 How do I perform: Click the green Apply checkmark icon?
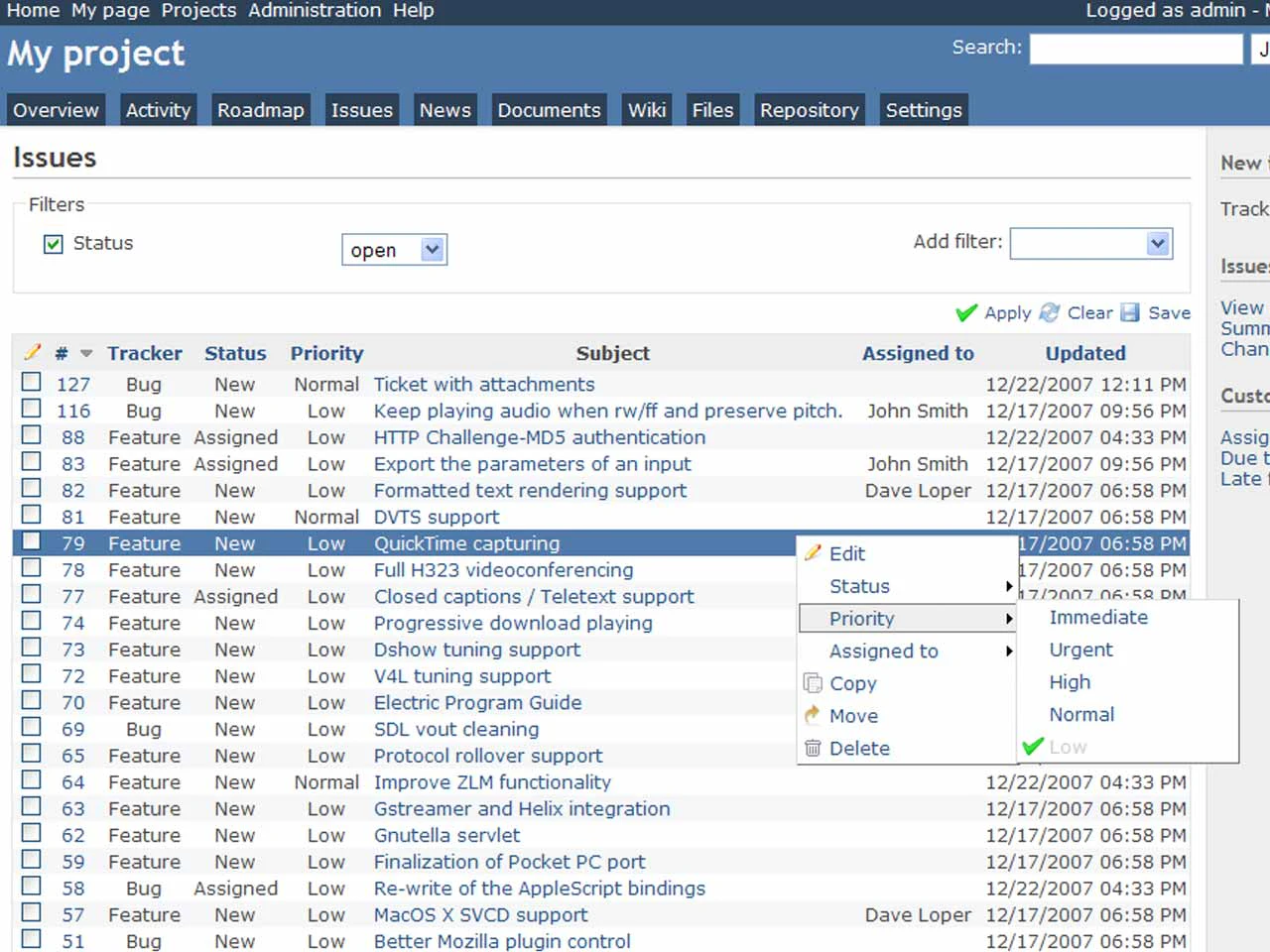(x=966, y=313)
